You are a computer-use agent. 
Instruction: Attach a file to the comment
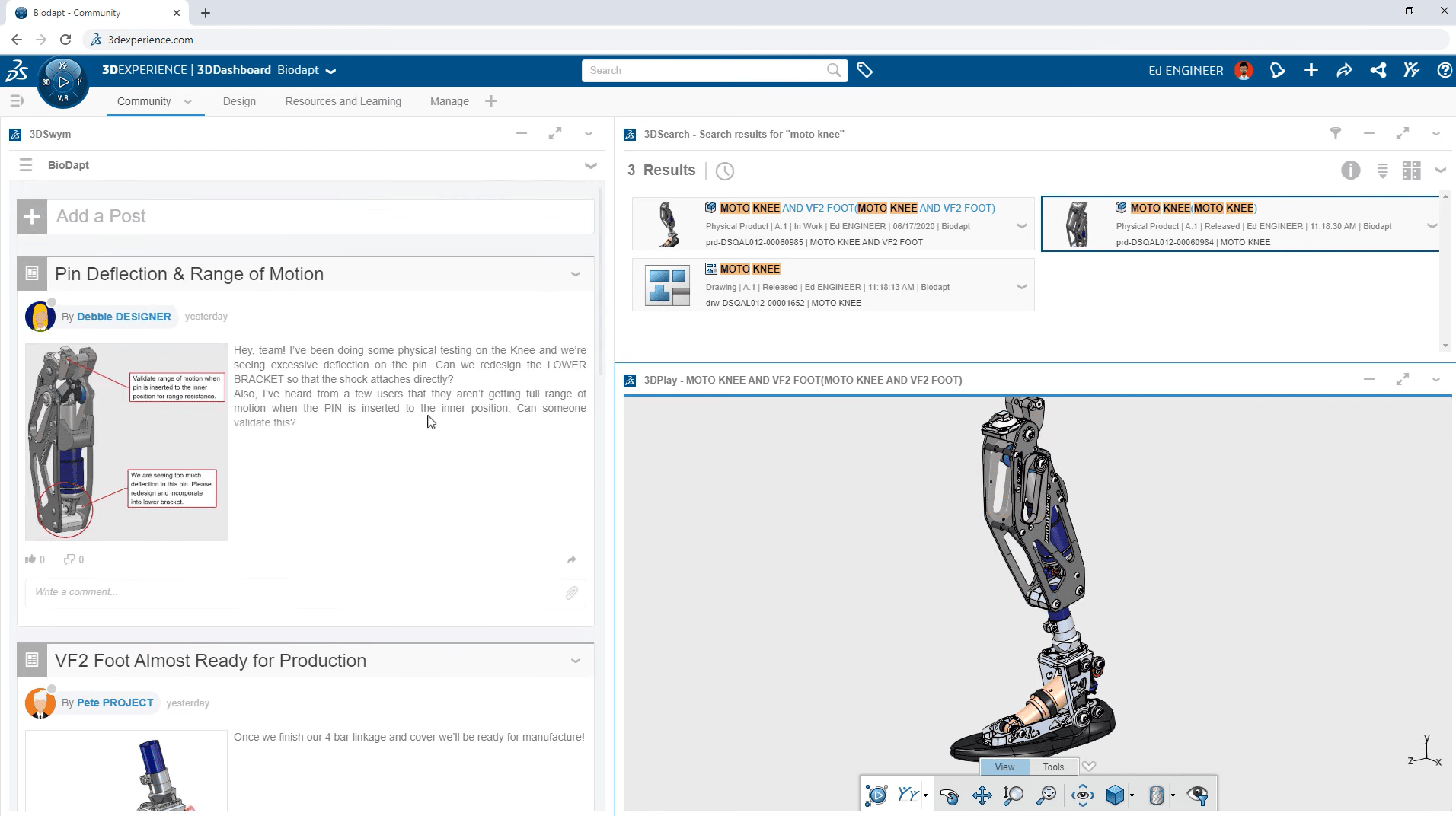click(572, 593)
